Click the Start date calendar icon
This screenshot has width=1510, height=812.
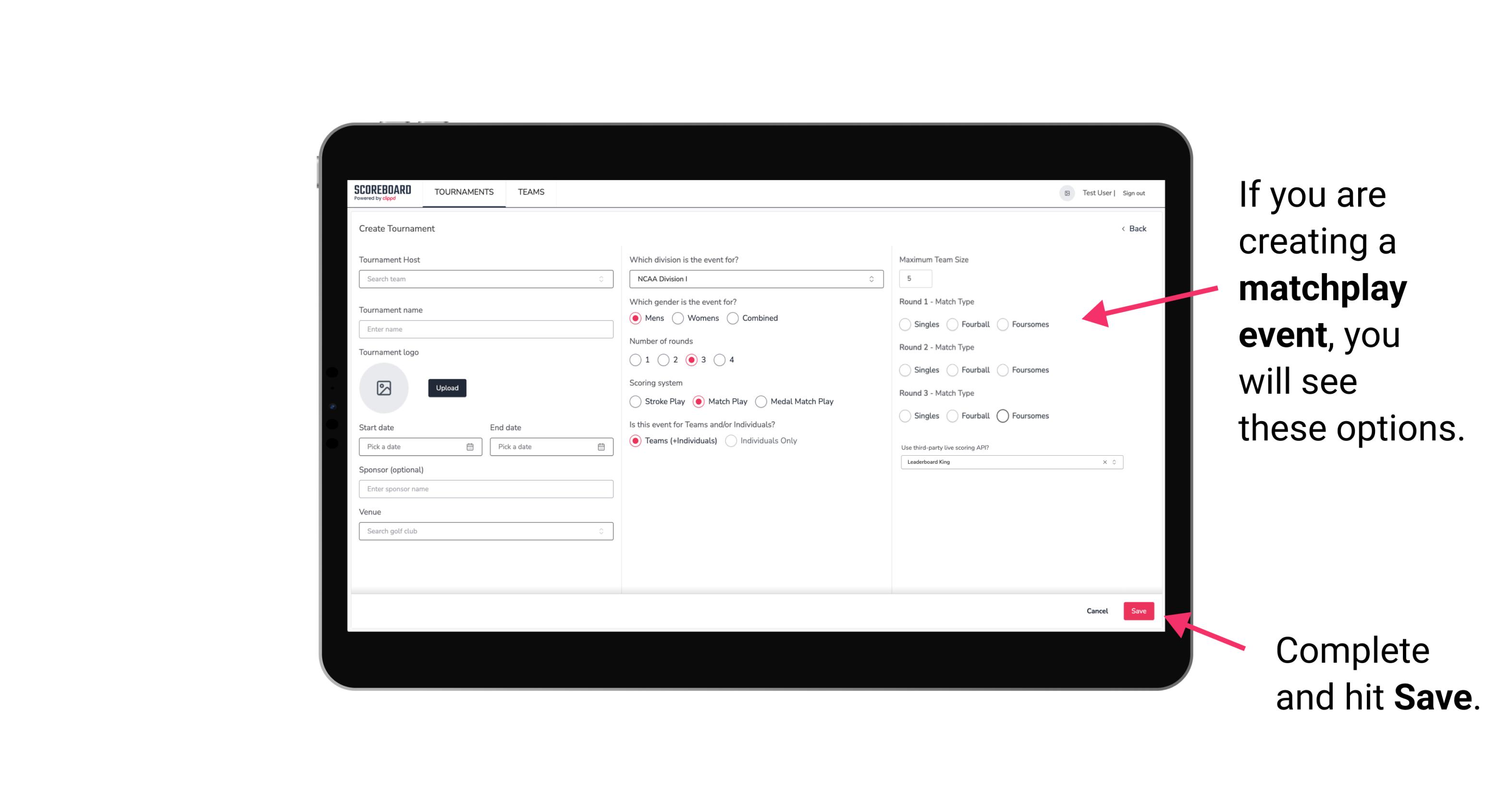(472, 446)
